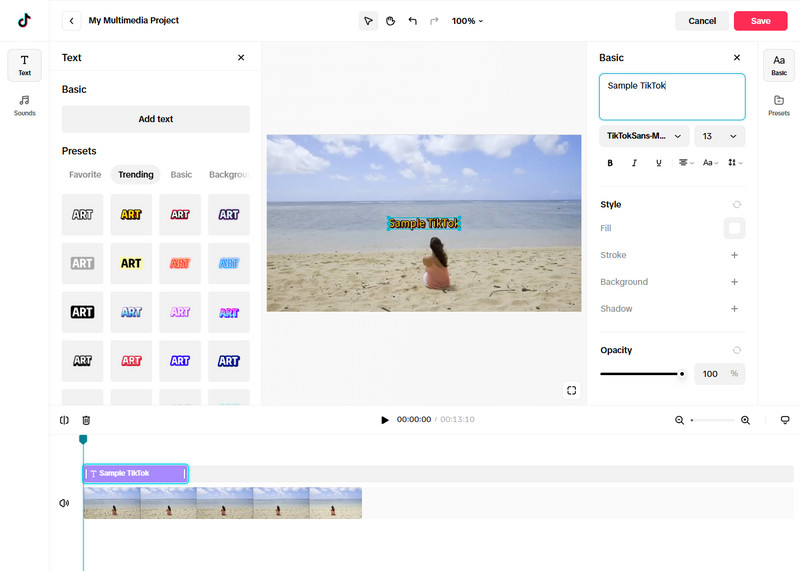
Task: Click the Opacity slider handle
Action: click(682, 374)
